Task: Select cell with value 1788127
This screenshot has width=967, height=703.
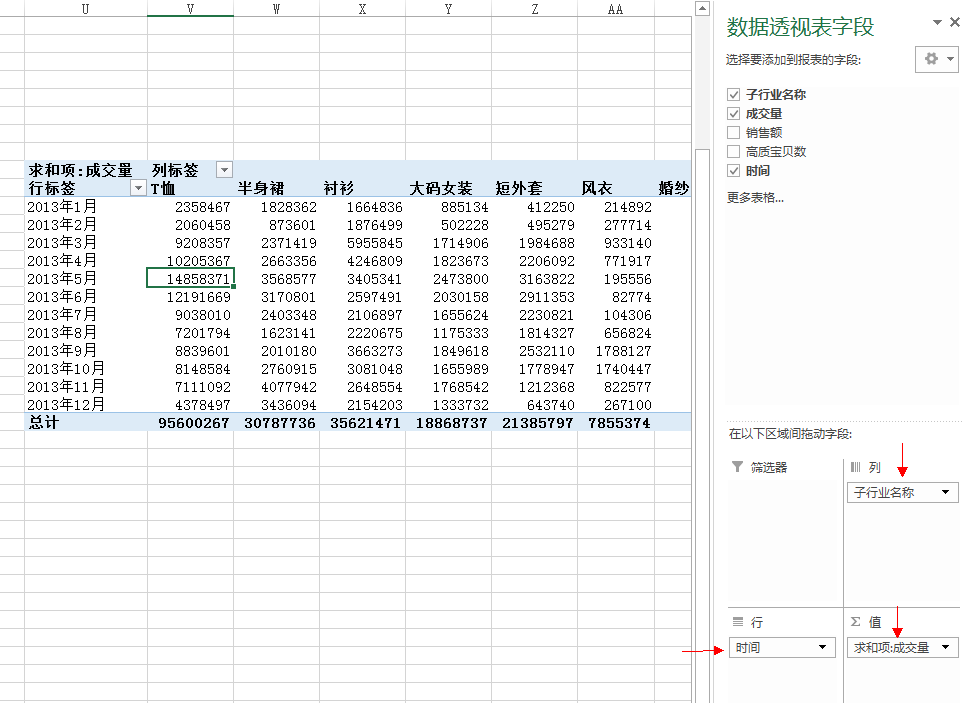Action: point(615,350)
